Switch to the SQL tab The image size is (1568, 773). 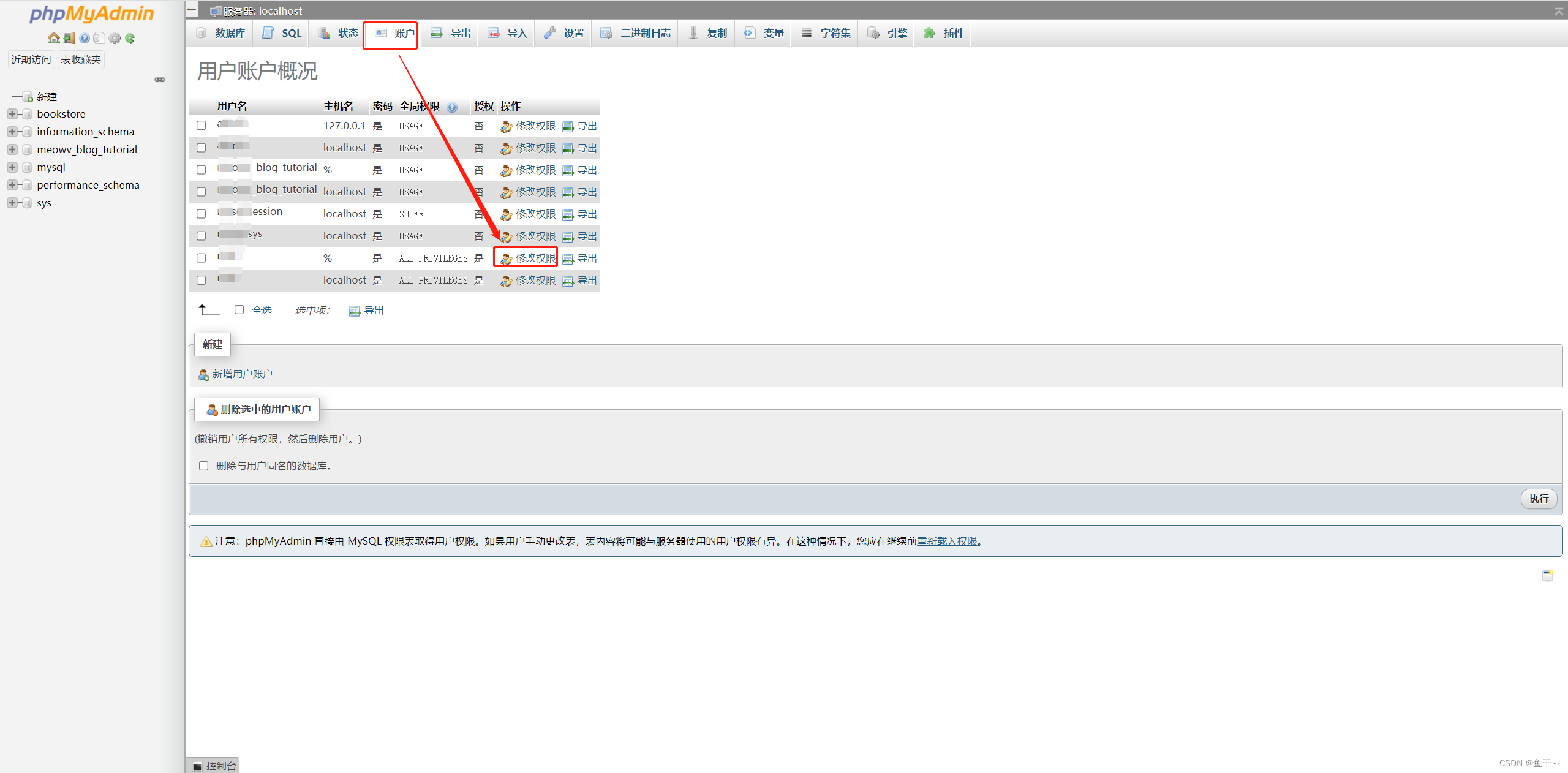(282, 33)
